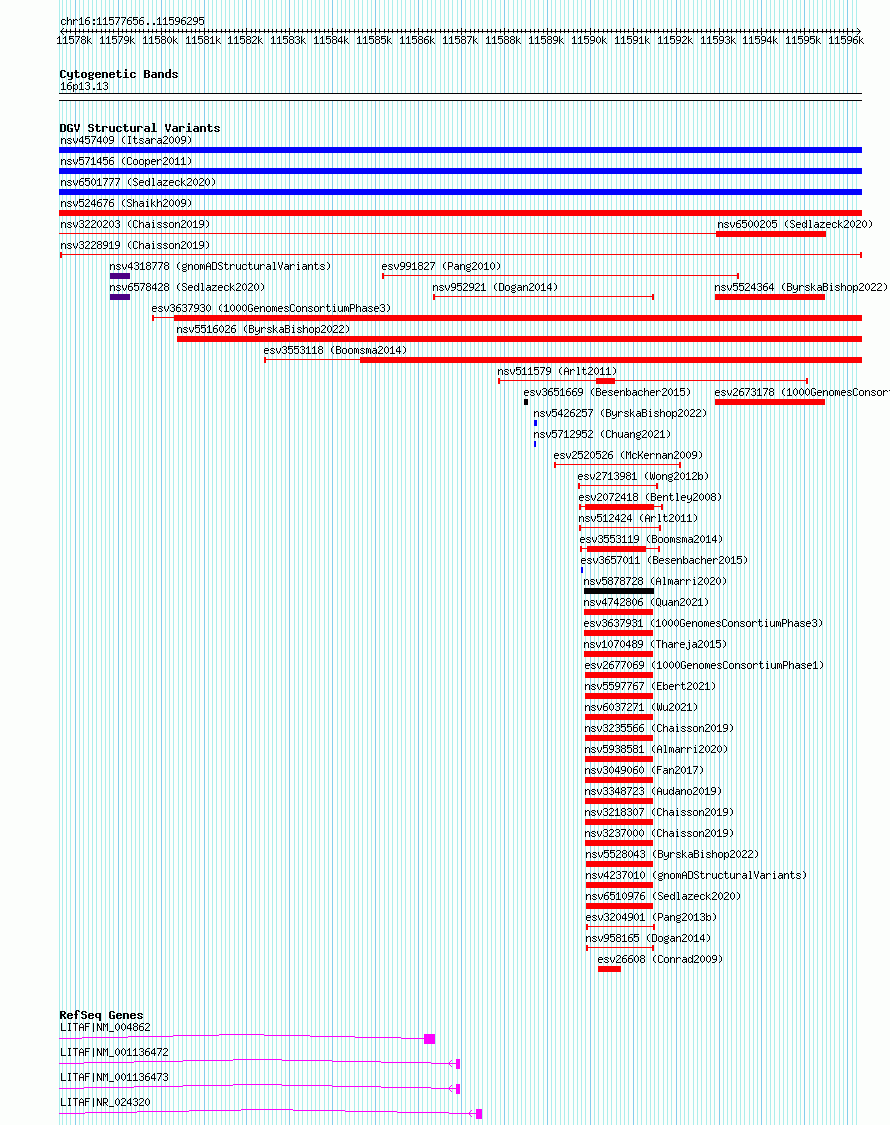This screenshot has width=890, height=1125.
Task: Open nsv3228919 (Chaisson2019) variant label
Action: click(x=135, y=245)
